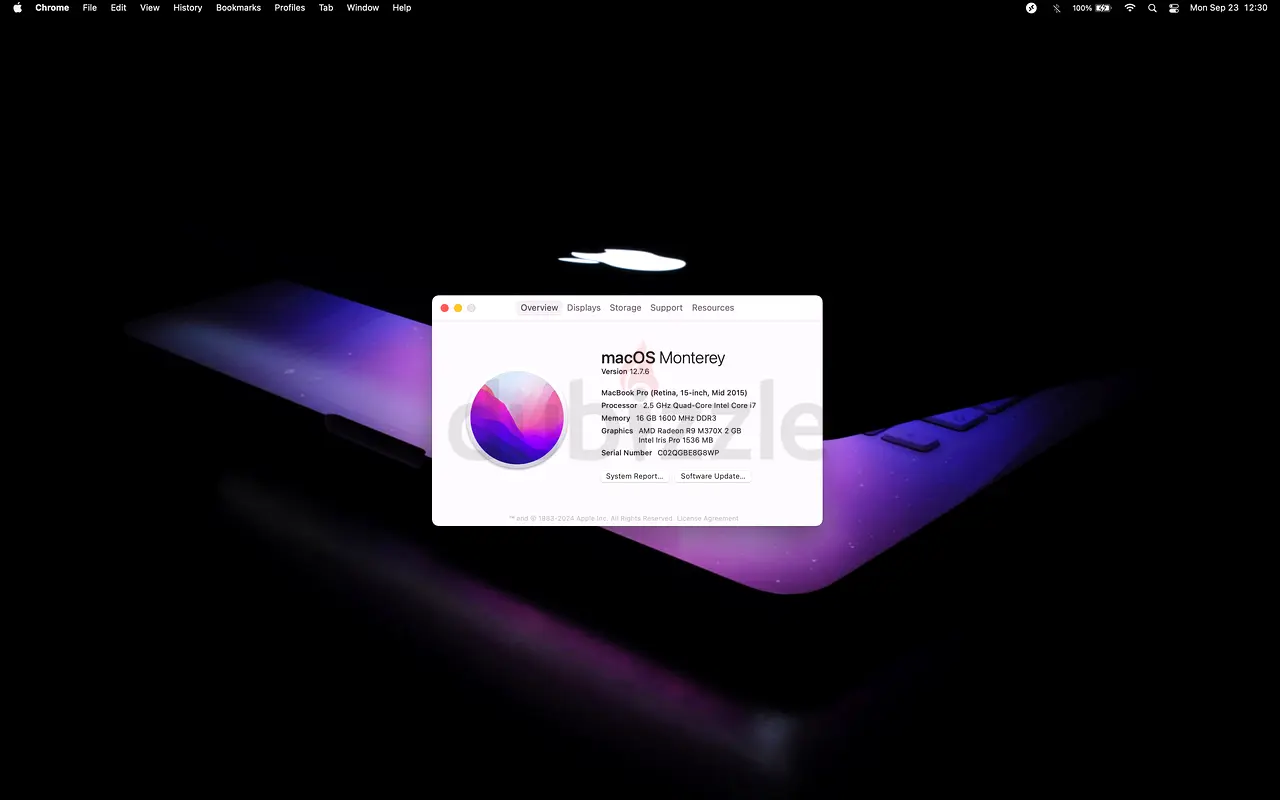Open the Help menu
Viewport: 1280px width, 800px height.
pos(401,8)
